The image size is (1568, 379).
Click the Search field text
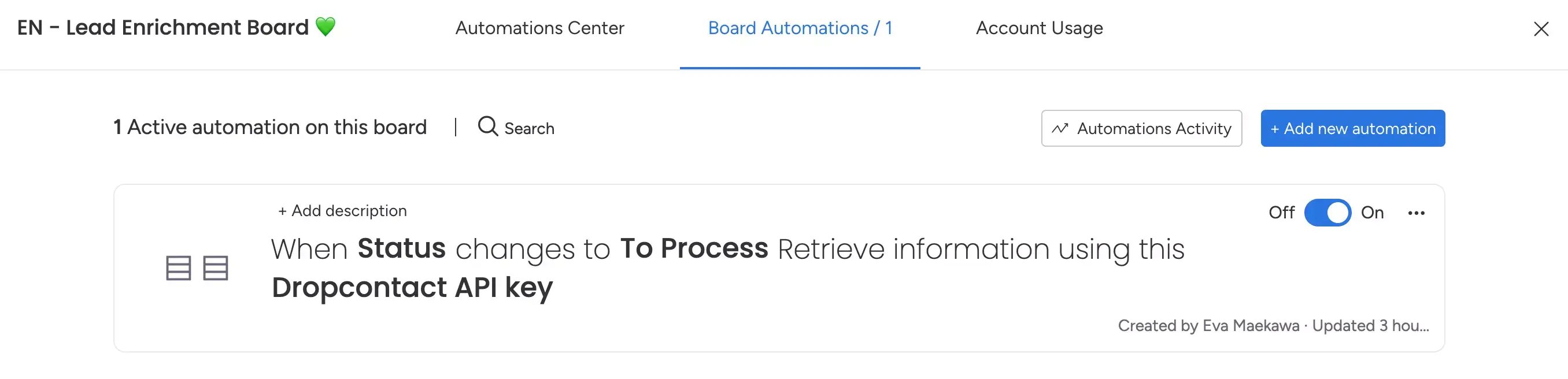(x=529, y=128)
